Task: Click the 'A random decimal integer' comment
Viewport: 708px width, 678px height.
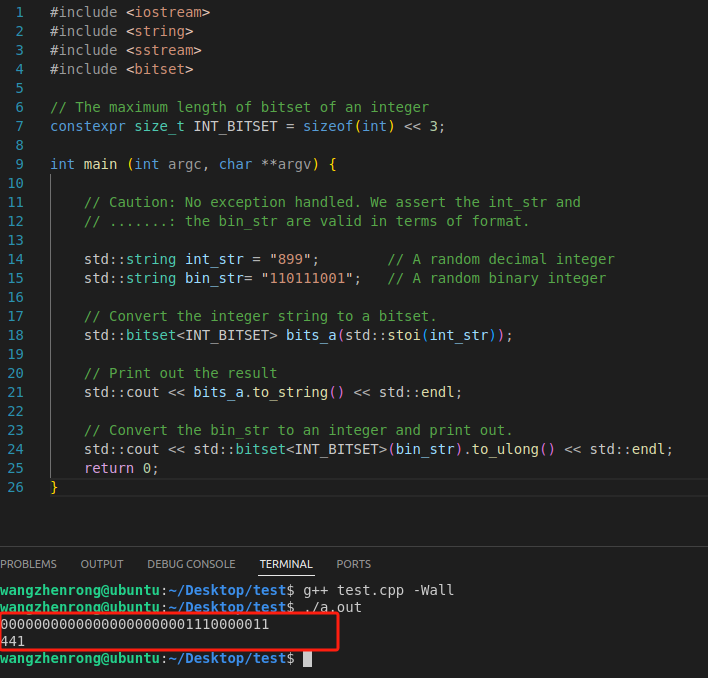Action: pos(501,259)
